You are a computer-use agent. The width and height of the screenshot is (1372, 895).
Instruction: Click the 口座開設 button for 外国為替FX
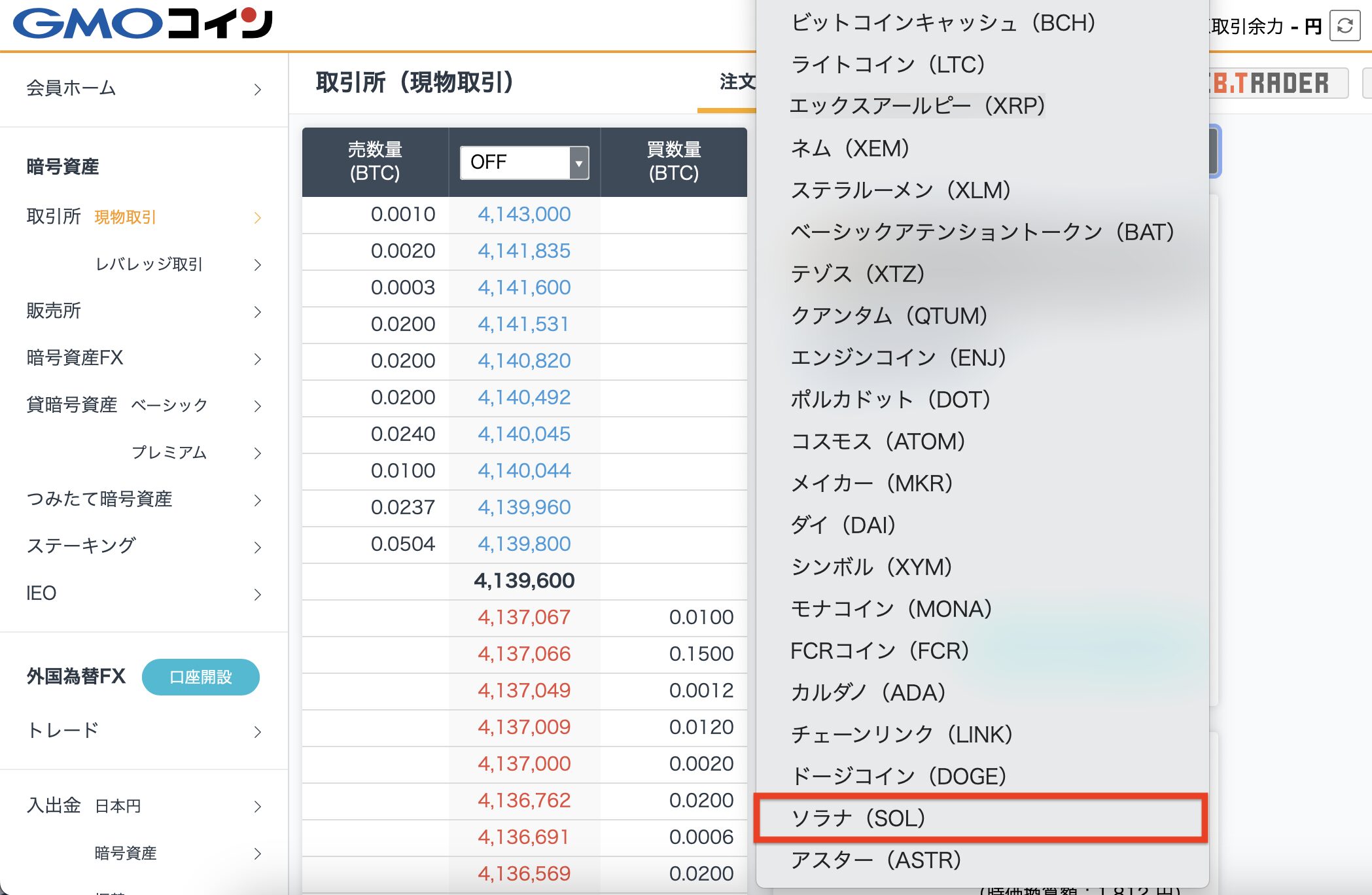click(x=201, y=677)
